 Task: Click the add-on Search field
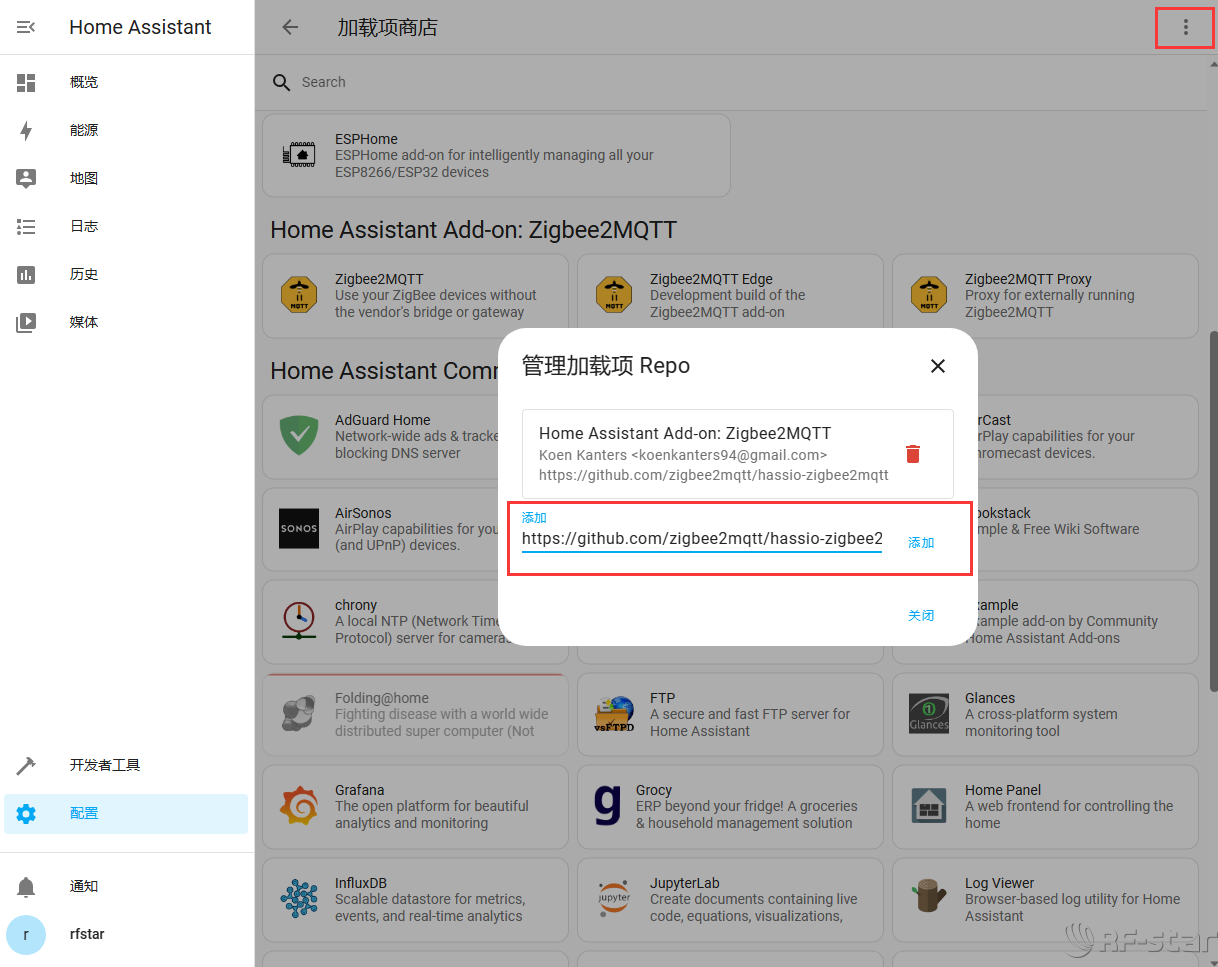pos(700,82)
